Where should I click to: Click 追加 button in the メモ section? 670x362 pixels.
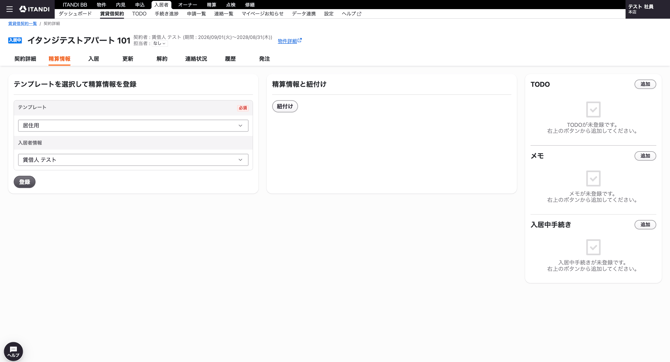point(645,156)
